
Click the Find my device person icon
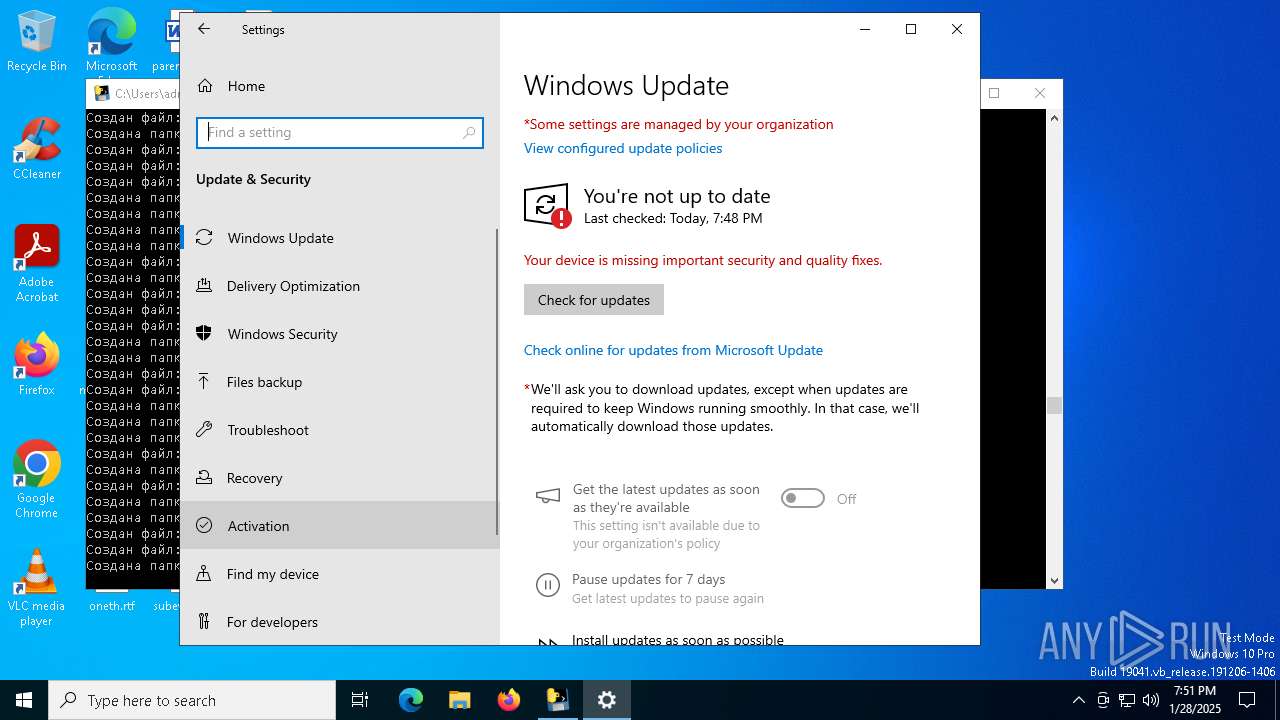coord(204,574)
